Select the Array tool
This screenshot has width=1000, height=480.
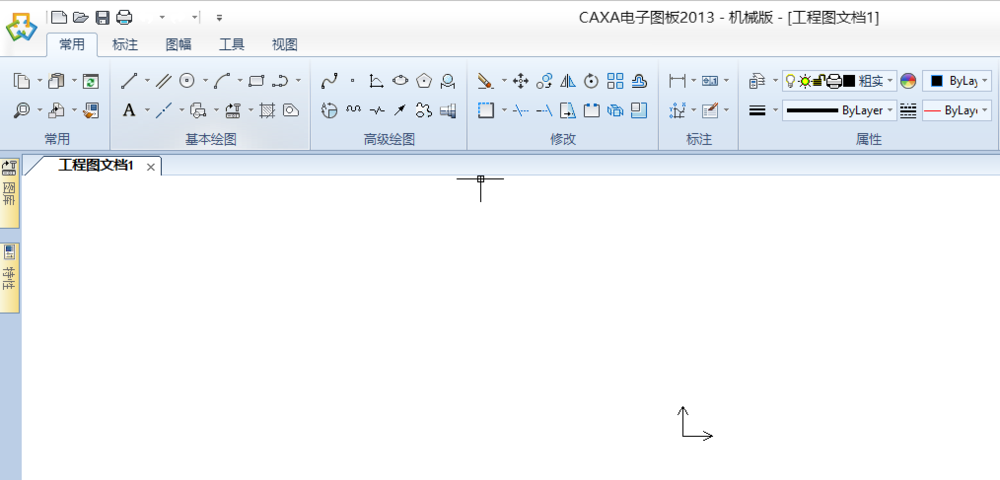pyautogui.click(x=615, y=81)
